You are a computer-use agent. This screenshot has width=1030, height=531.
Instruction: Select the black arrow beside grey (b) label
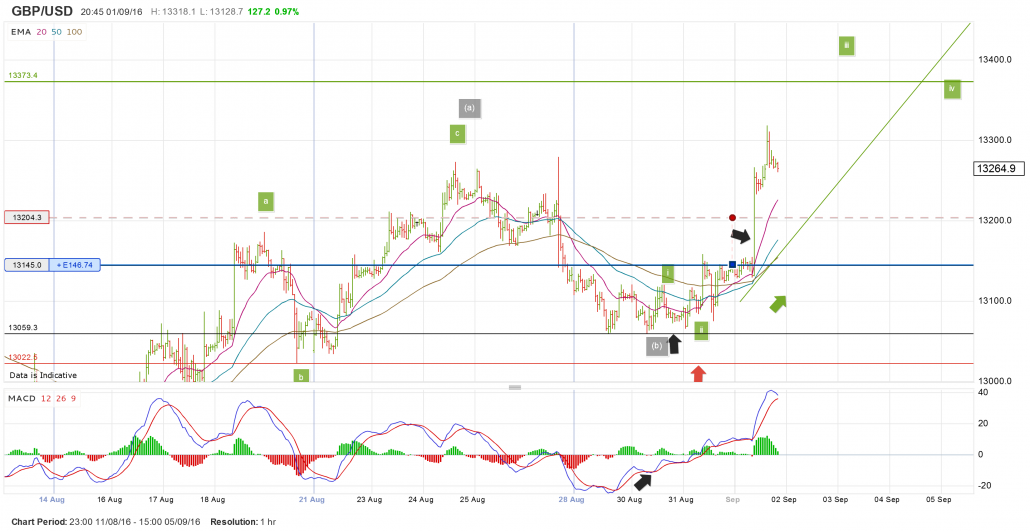point(674,344)
